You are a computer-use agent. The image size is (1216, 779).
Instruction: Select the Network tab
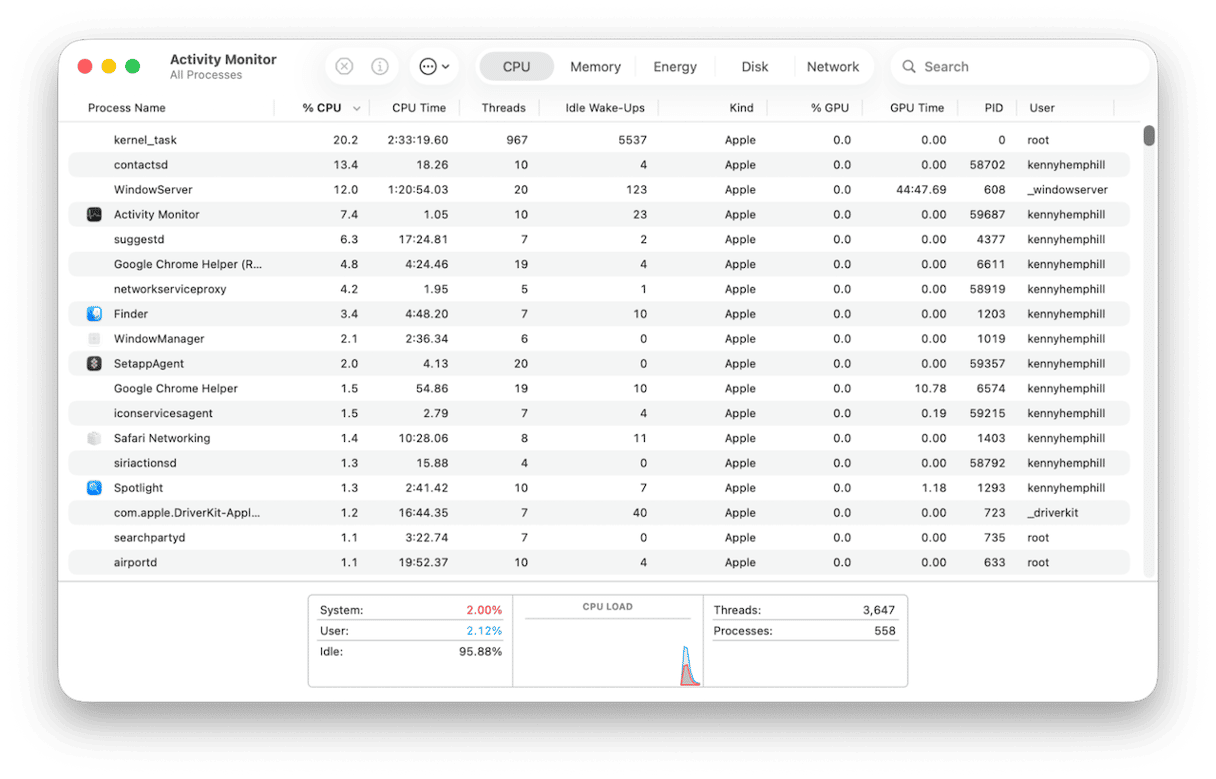pos(832,67)
